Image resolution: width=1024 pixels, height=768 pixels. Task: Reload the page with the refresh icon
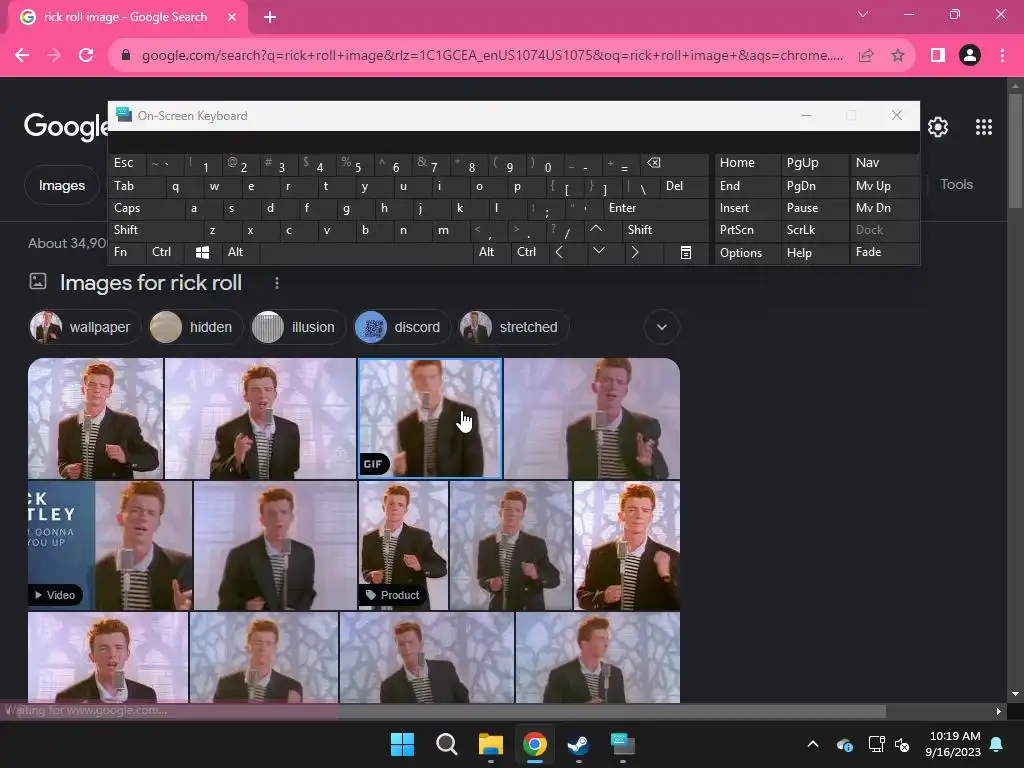click(86, 56)
